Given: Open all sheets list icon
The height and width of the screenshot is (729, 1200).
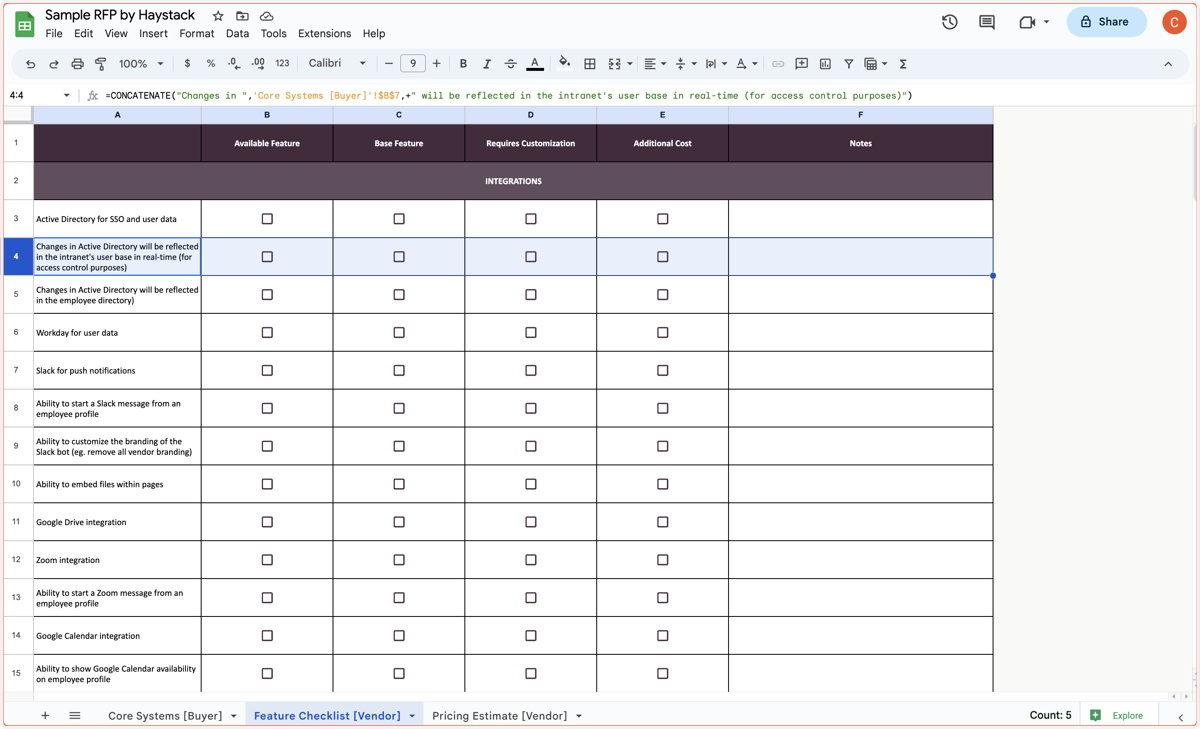Looking at the screenshot, I should click(x=75, y=716).
